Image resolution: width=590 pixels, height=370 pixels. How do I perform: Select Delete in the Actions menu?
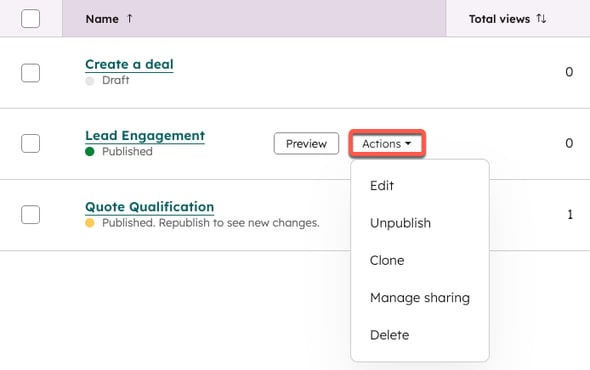tap(389, 335)
